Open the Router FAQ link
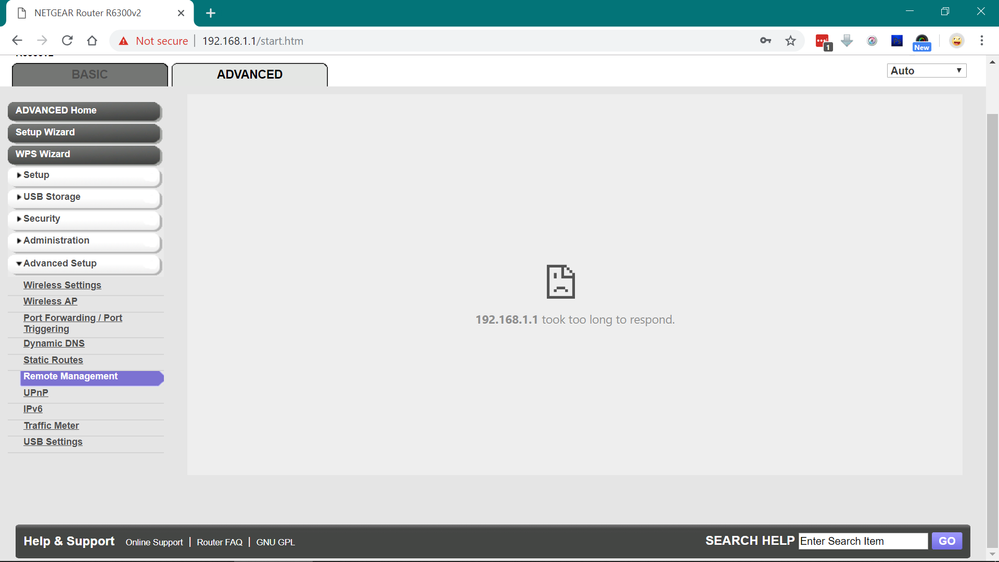The image size is (999, 562). (x=220, y=542)
